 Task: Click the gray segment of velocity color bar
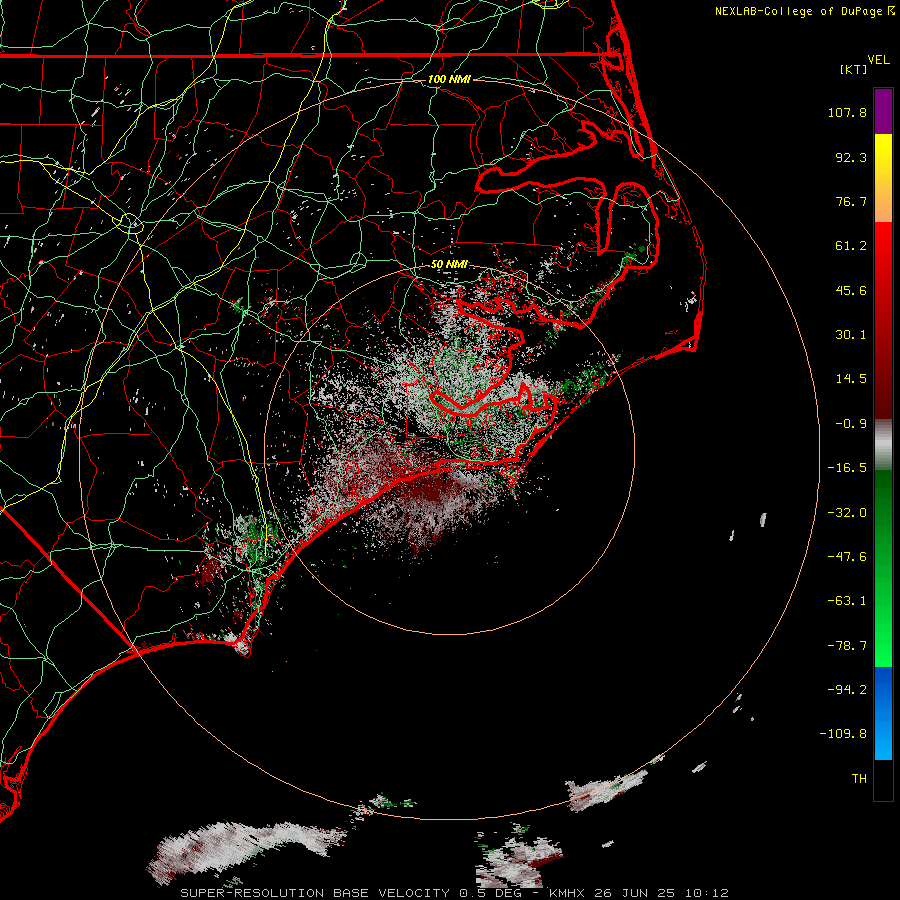(883, 444)
